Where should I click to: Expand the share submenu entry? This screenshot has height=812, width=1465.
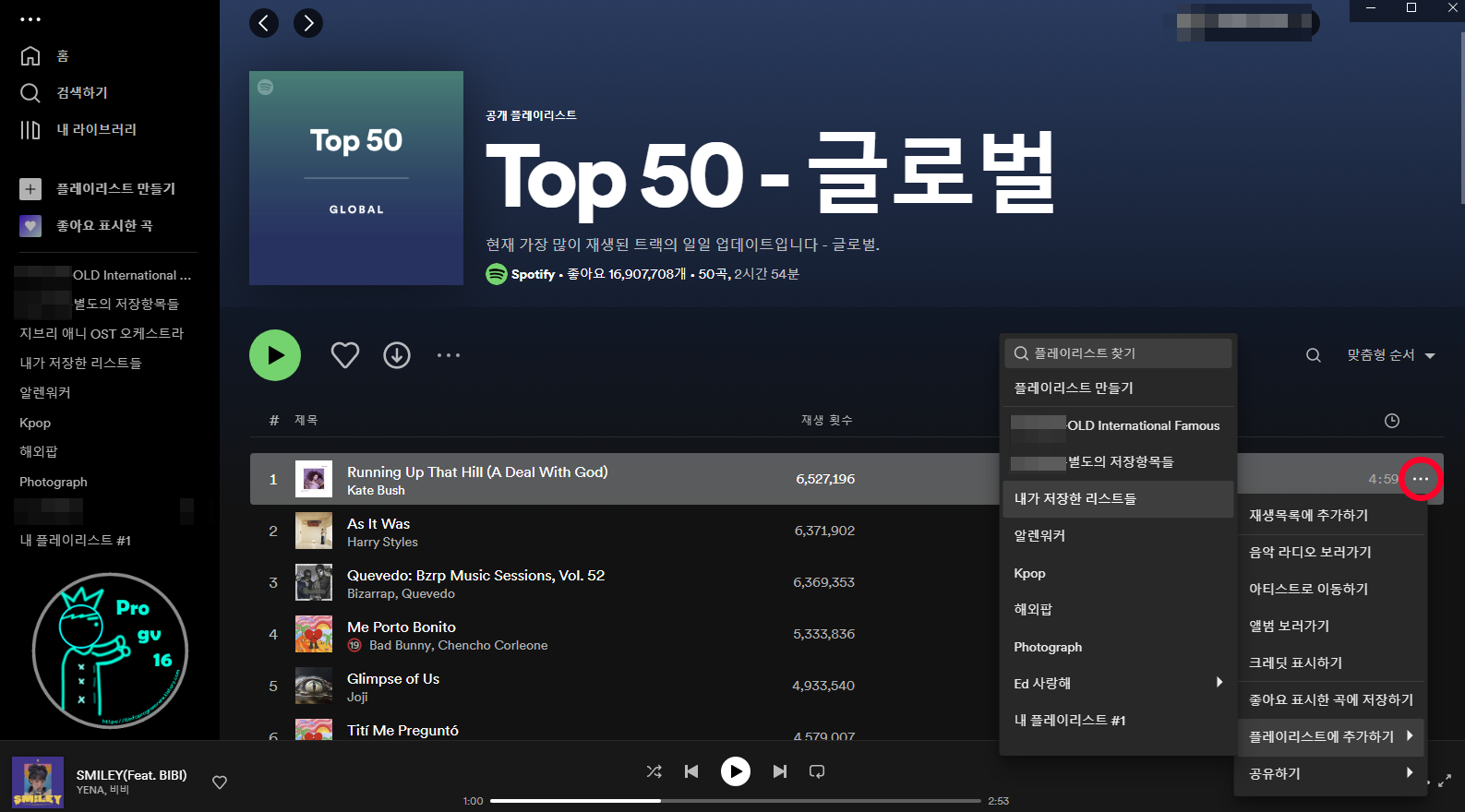(x=1331, y=774)
